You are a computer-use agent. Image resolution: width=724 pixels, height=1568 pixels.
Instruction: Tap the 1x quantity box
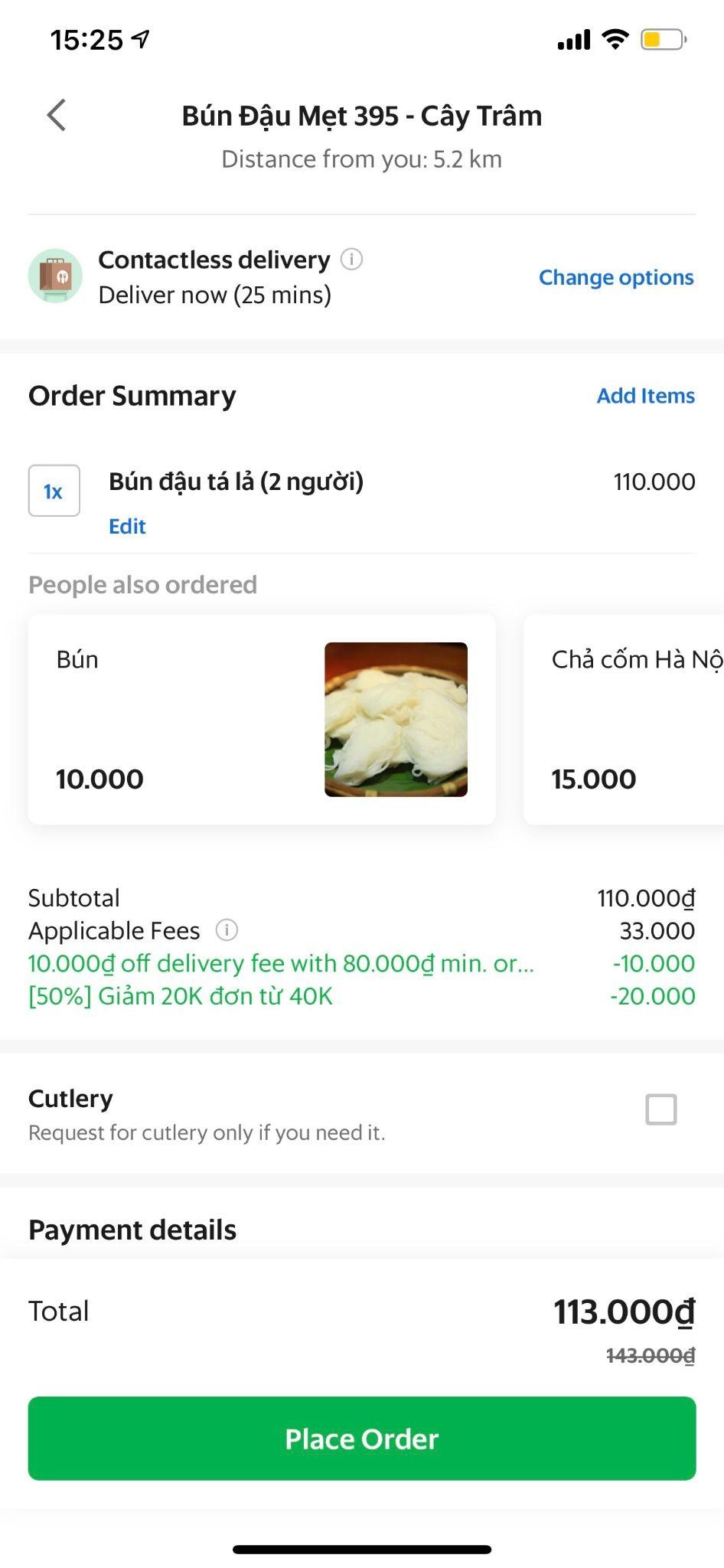coord(54,491)
